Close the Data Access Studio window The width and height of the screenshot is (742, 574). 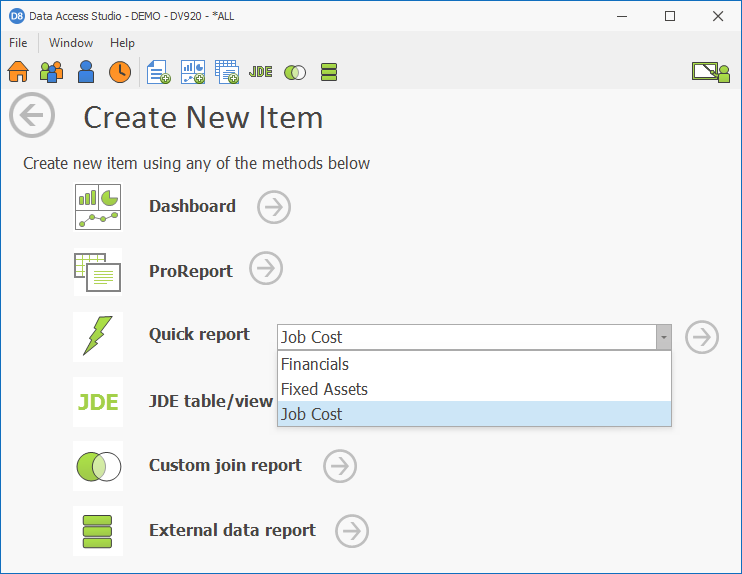pos(717,16)
